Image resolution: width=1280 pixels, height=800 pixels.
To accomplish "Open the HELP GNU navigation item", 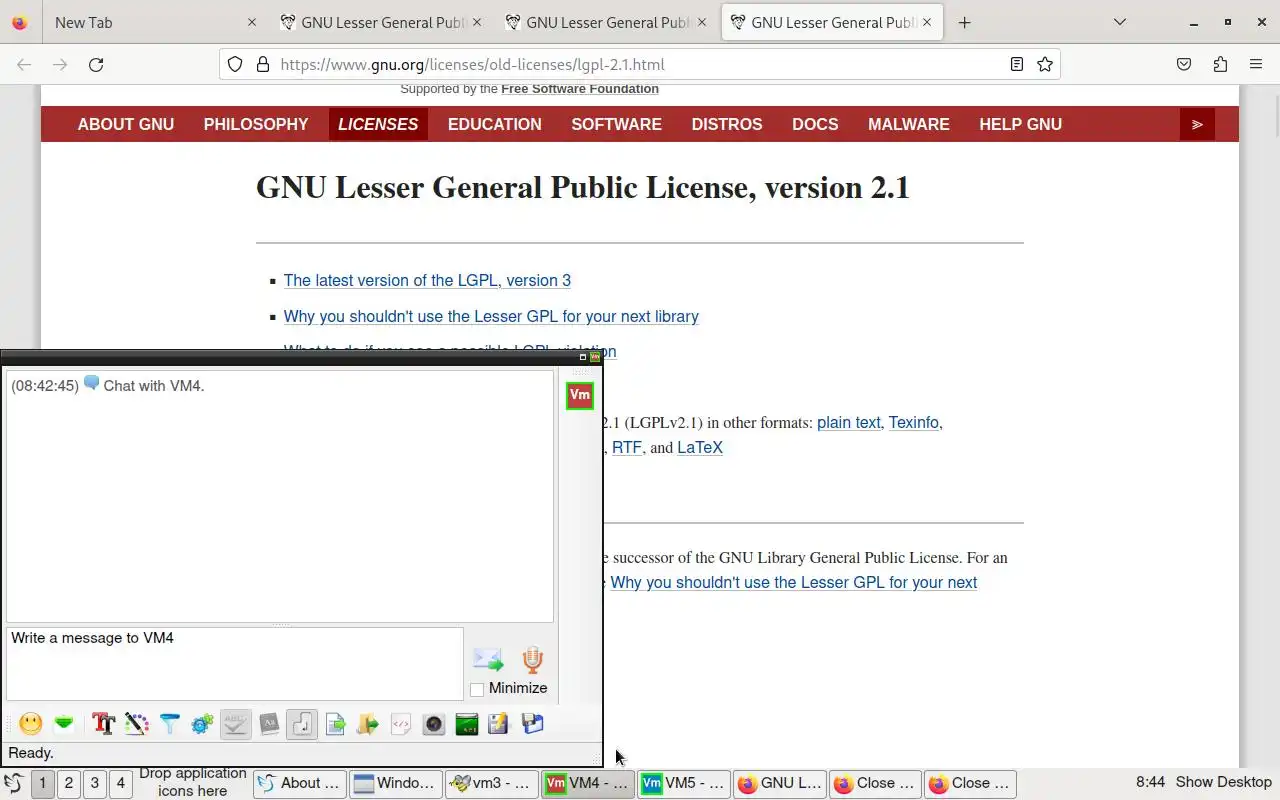I will [1020, 124].
